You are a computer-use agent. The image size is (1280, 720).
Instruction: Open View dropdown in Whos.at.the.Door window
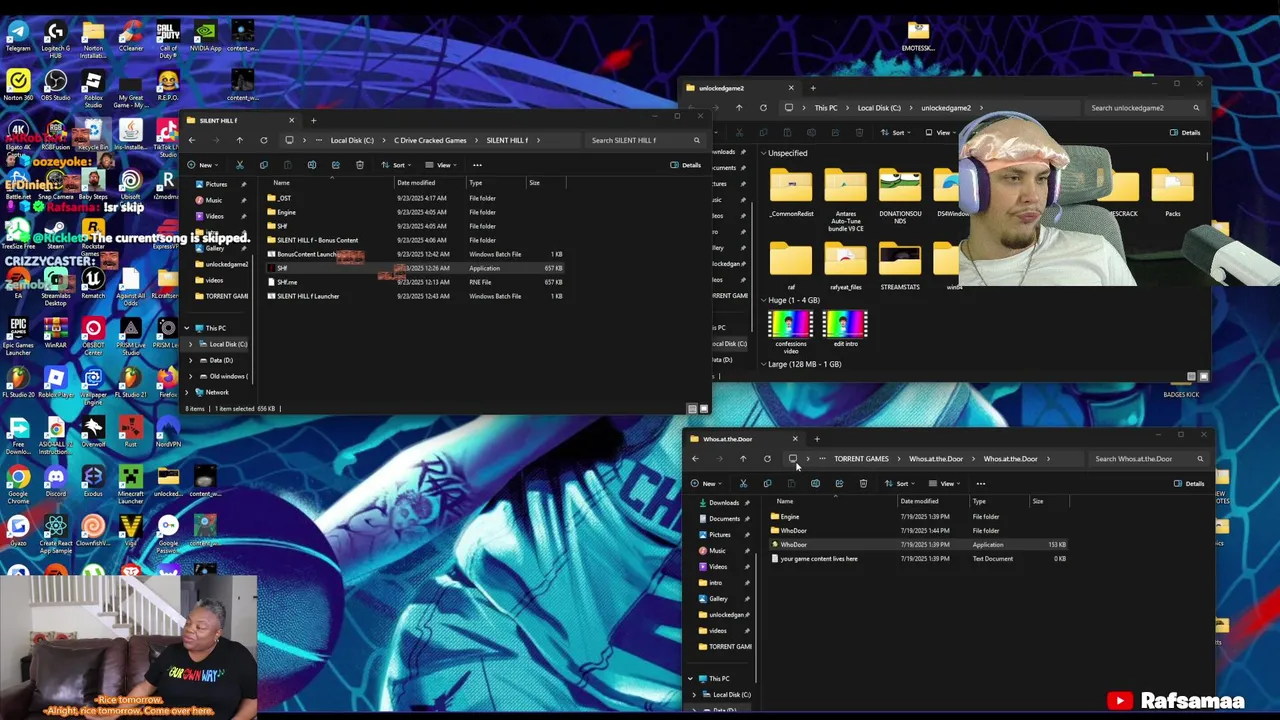tap(943, 484)
